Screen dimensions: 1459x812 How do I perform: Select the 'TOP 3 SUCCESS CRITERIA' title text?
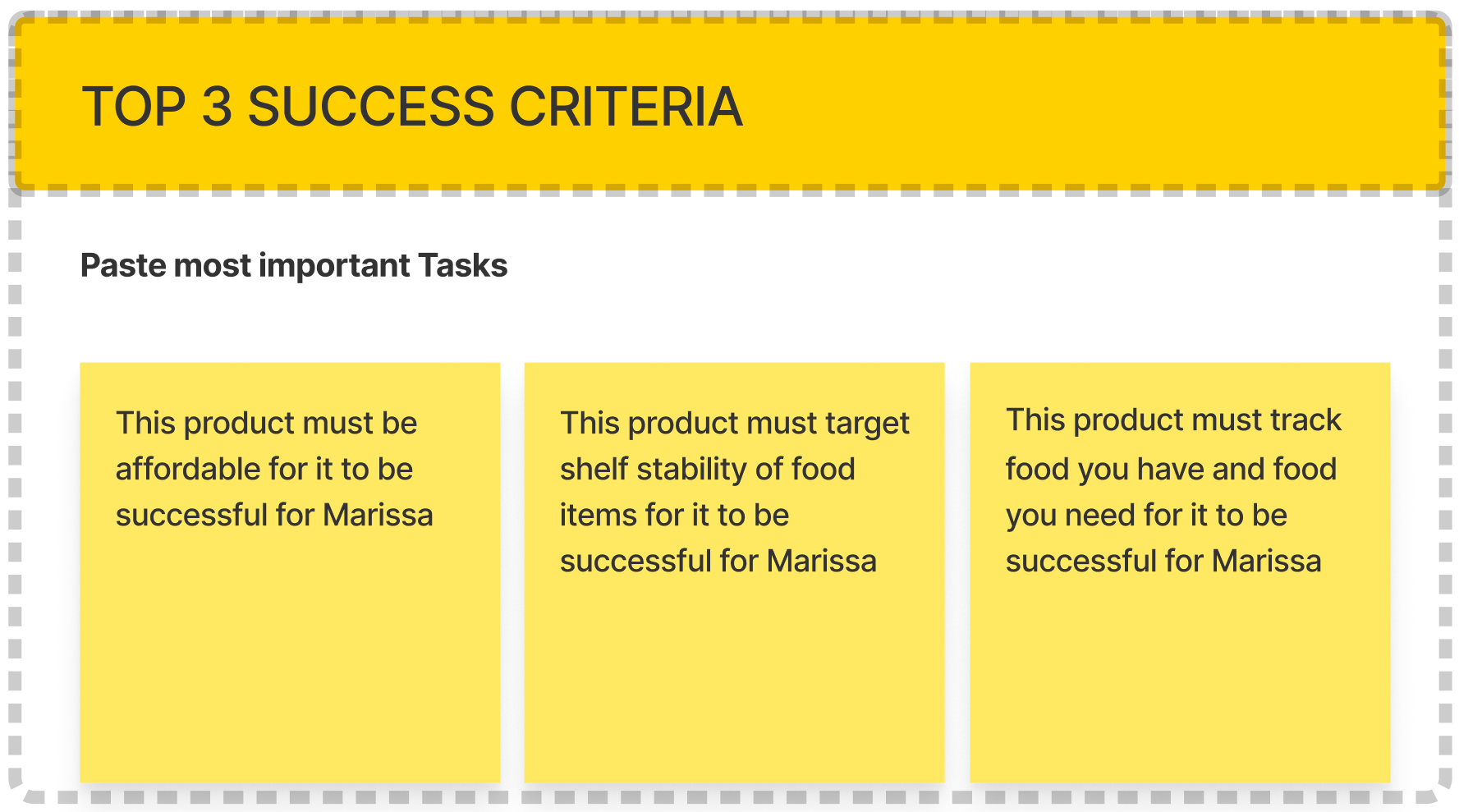tap(412, 107)
